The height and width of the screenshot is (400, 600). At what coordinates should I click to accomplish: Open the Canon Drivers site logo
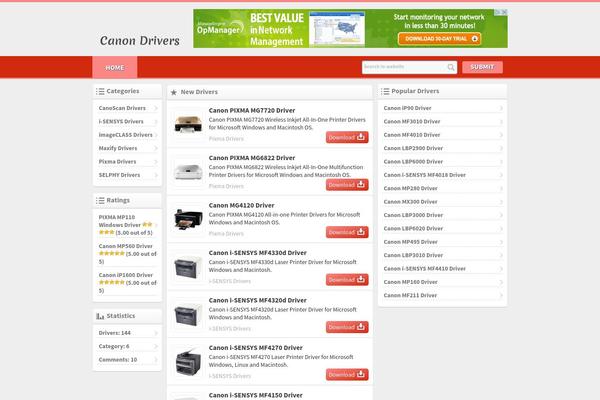click(x=140, y=41)
